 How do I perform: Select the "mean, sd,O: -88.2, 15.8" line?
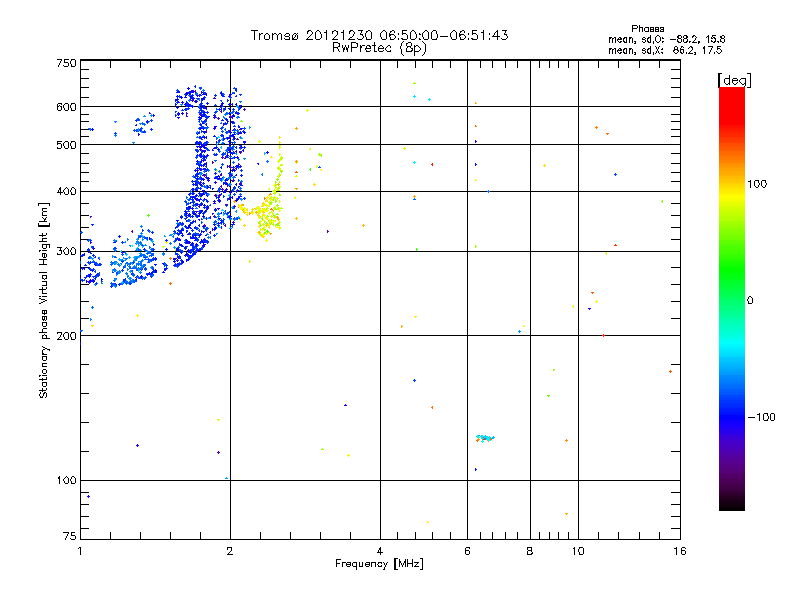click(x=666, y=39)
